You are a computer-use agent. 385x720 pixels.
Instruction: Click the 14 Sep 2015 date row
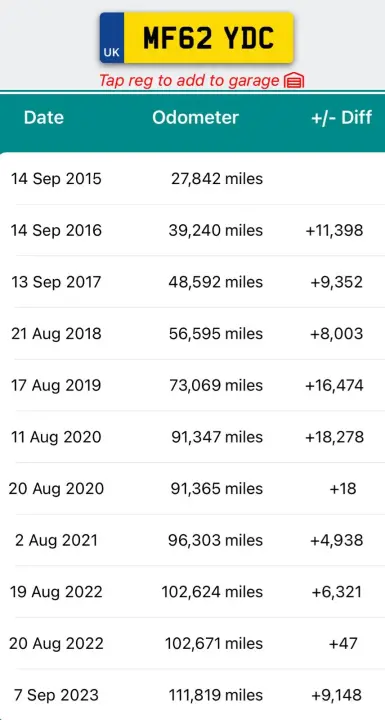(192, 179)
